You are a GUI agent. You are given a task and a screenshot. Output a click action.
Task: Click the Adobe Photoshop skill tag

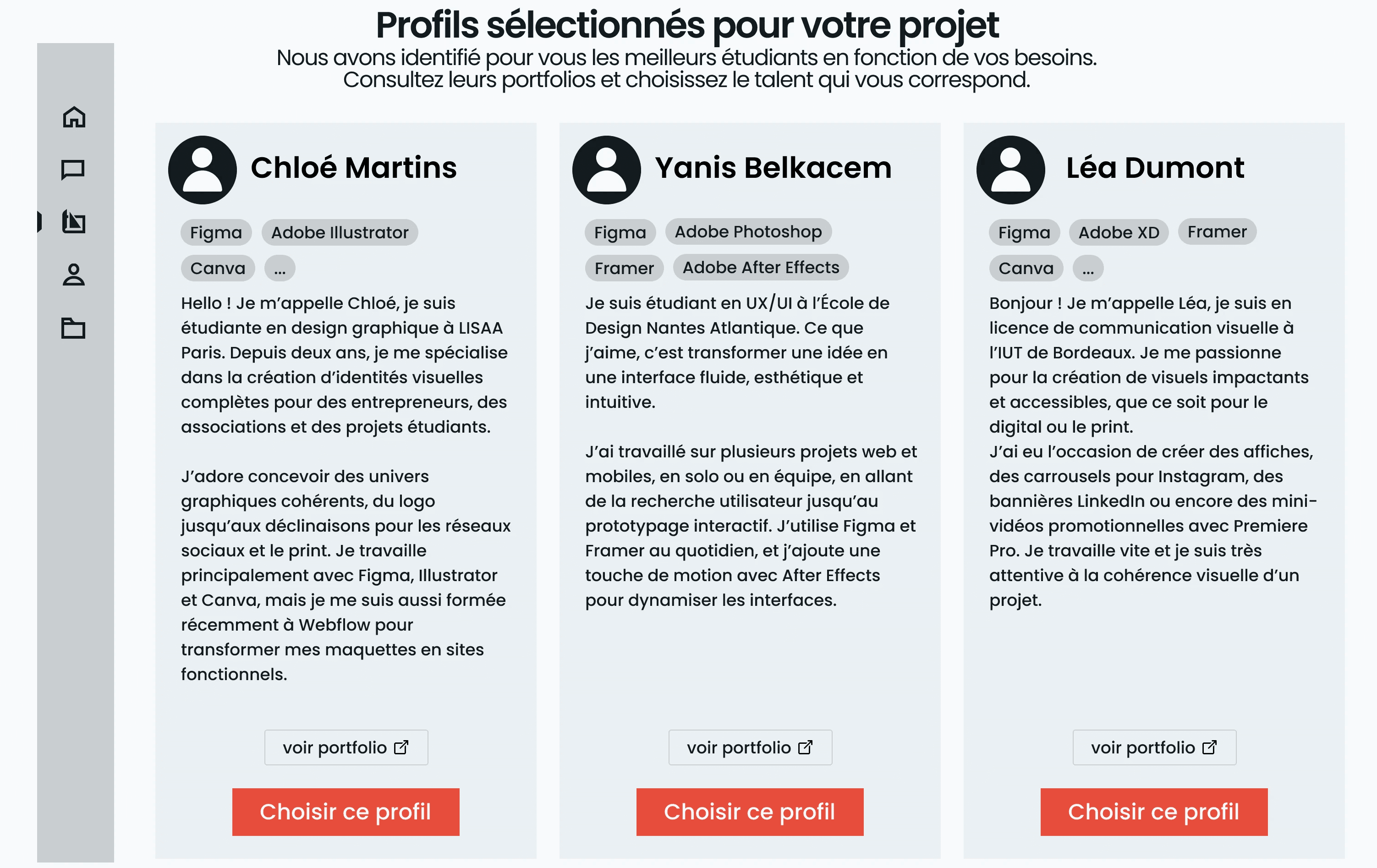coord(748,231)
